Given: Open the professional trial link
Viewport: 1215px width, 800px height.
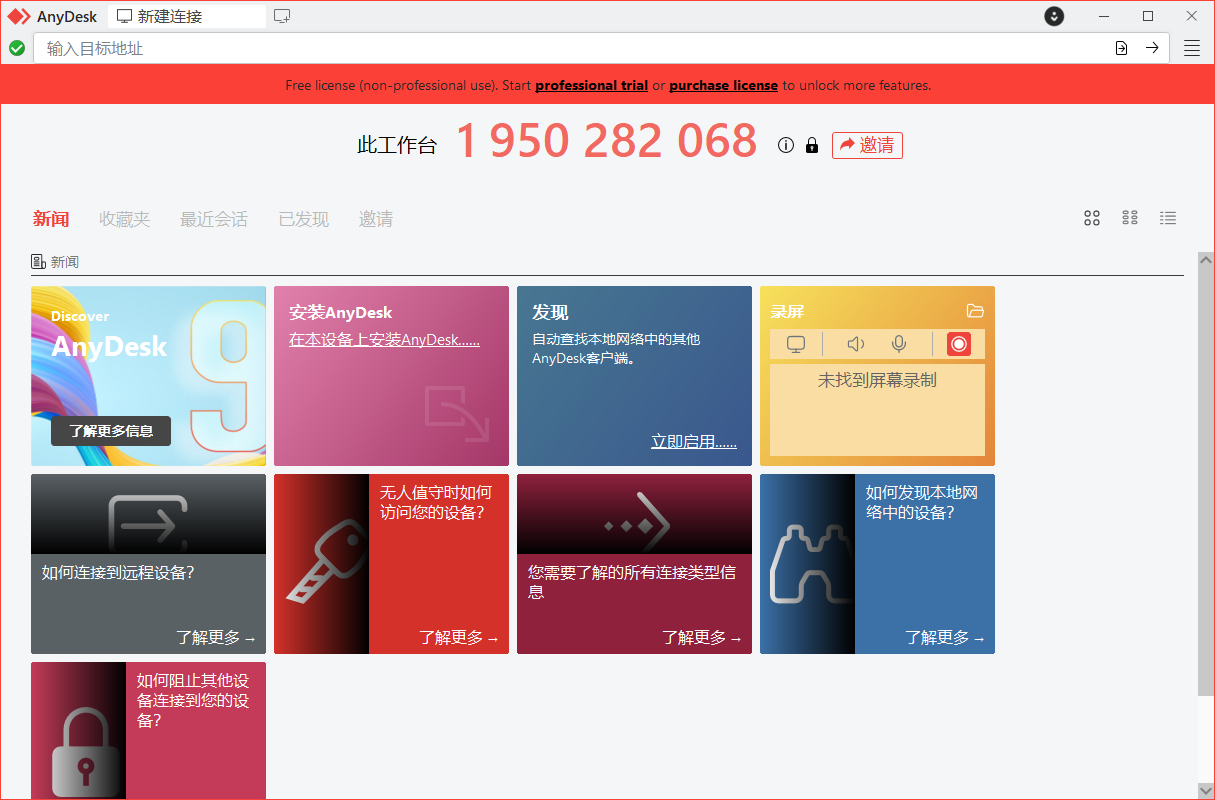Looking at the screenshot, I should tap(592, 85).
